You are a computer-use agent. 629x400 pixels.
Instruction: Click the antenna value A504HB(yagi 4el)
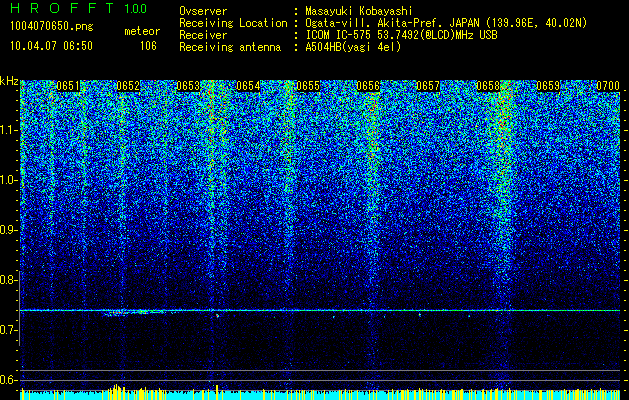pyautogui.click(x=353, y=47)
